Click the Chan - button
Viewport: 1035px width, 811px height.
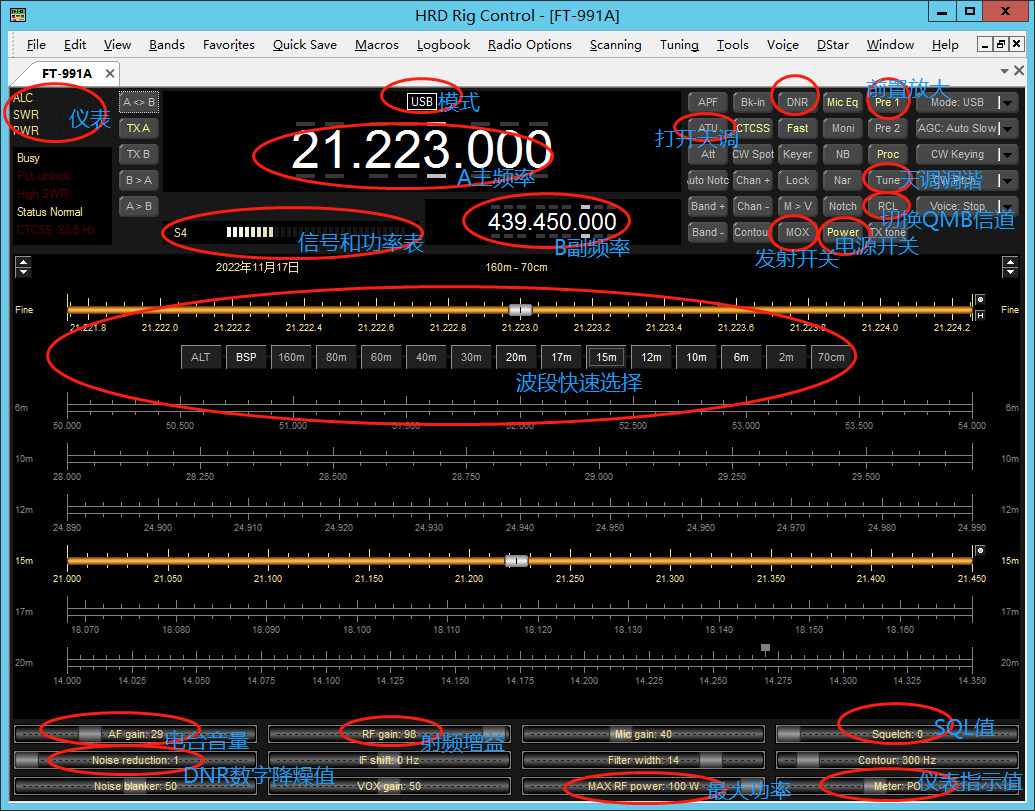(752, 206)
